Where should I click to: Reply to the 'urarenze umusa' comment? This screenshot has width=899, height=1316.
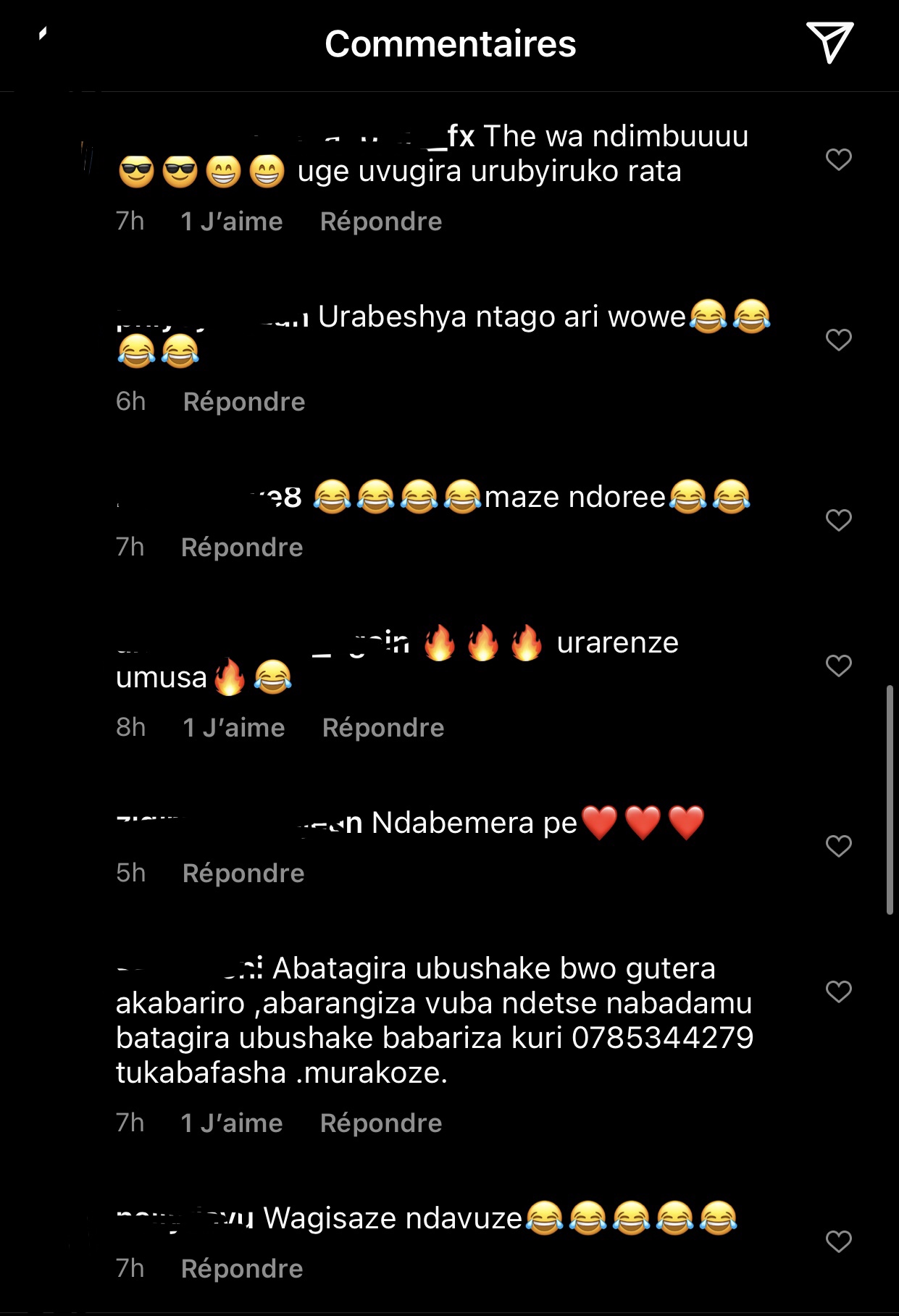point(383,728)
